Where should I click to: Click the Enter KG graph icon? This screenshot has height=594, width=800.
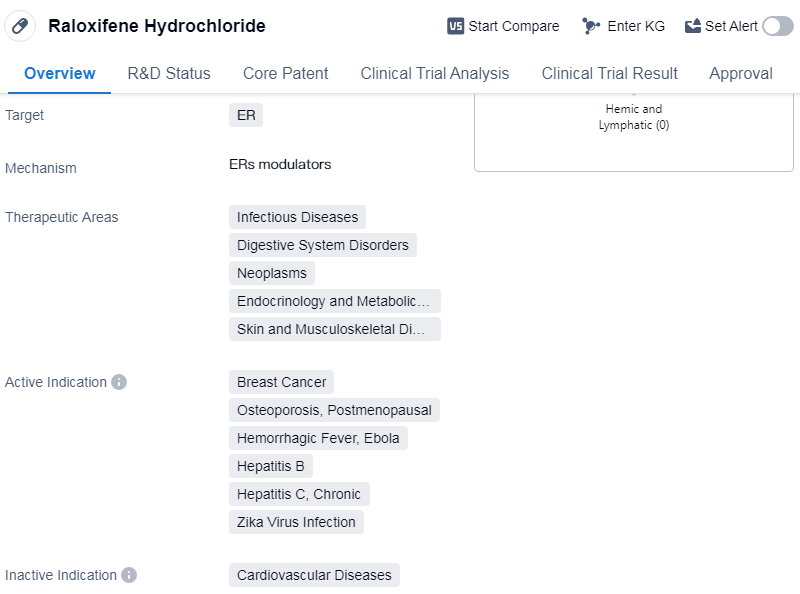click(591, 26)
